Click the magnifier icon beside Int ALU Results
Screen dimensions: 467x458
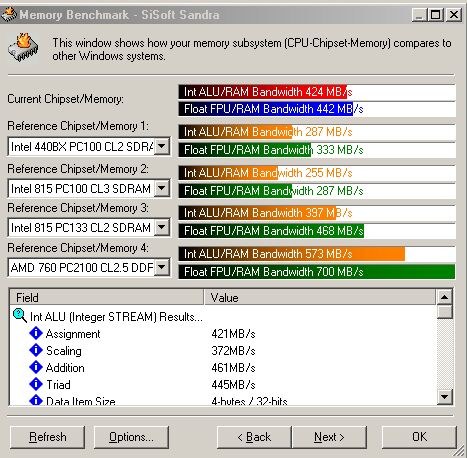coord(20,315)
